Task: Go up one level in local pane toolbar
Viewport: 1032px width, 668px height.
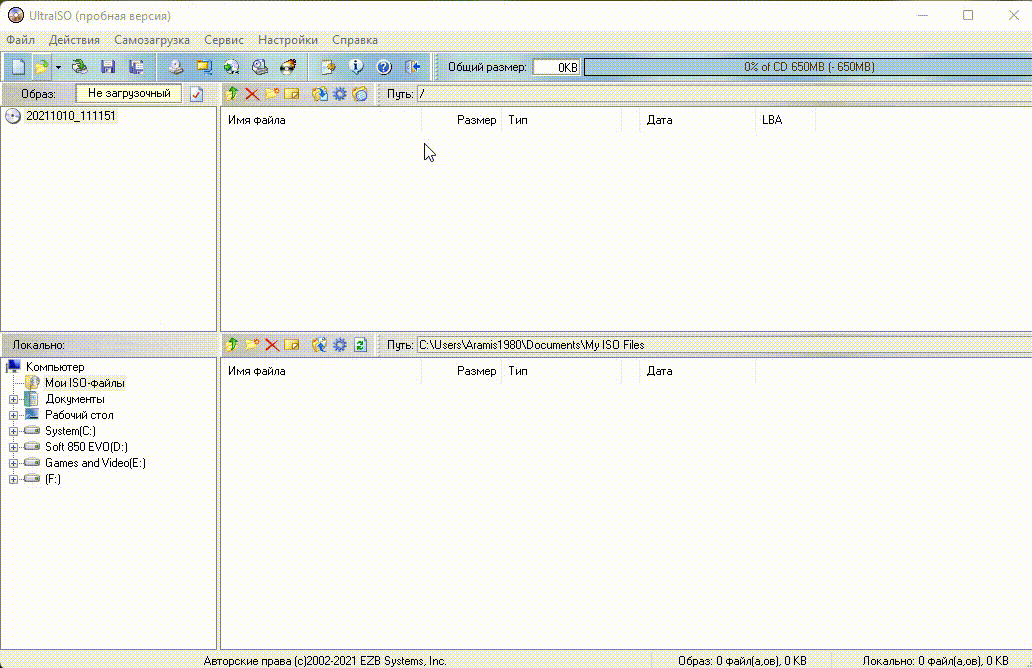Action: click(232, 344)
